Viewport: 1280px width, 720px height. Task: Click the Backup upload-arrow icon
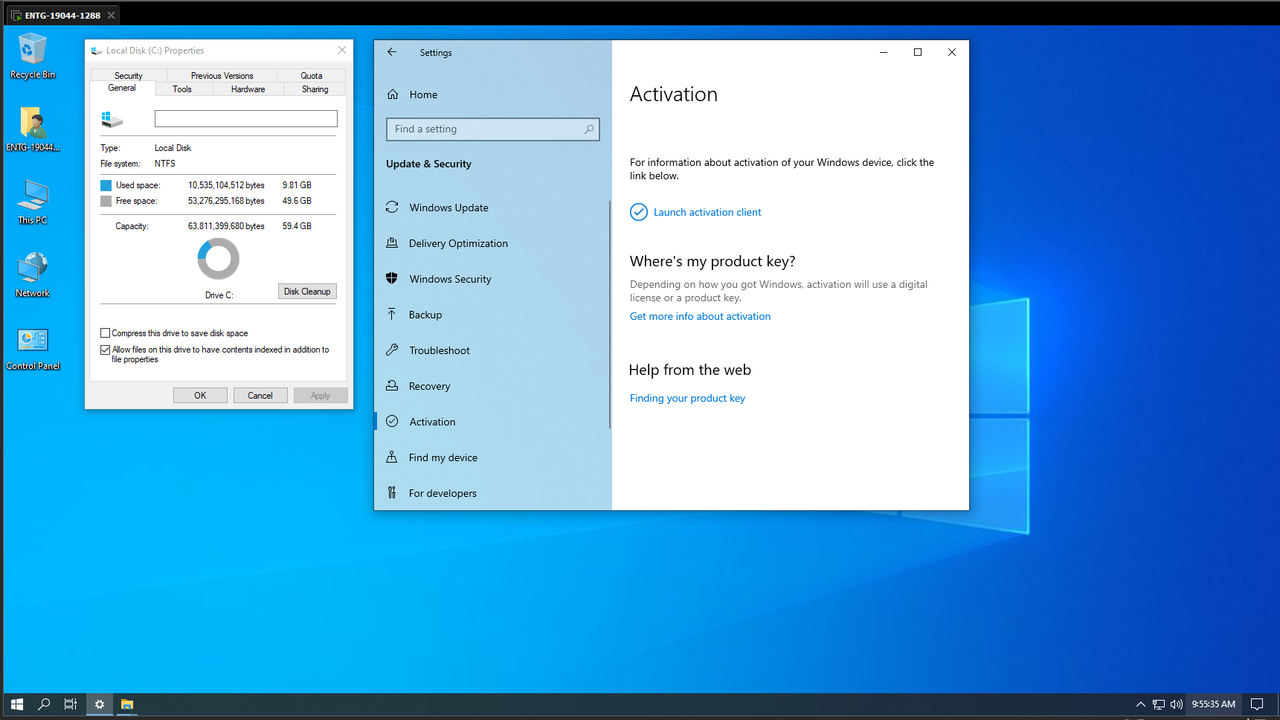392,314
